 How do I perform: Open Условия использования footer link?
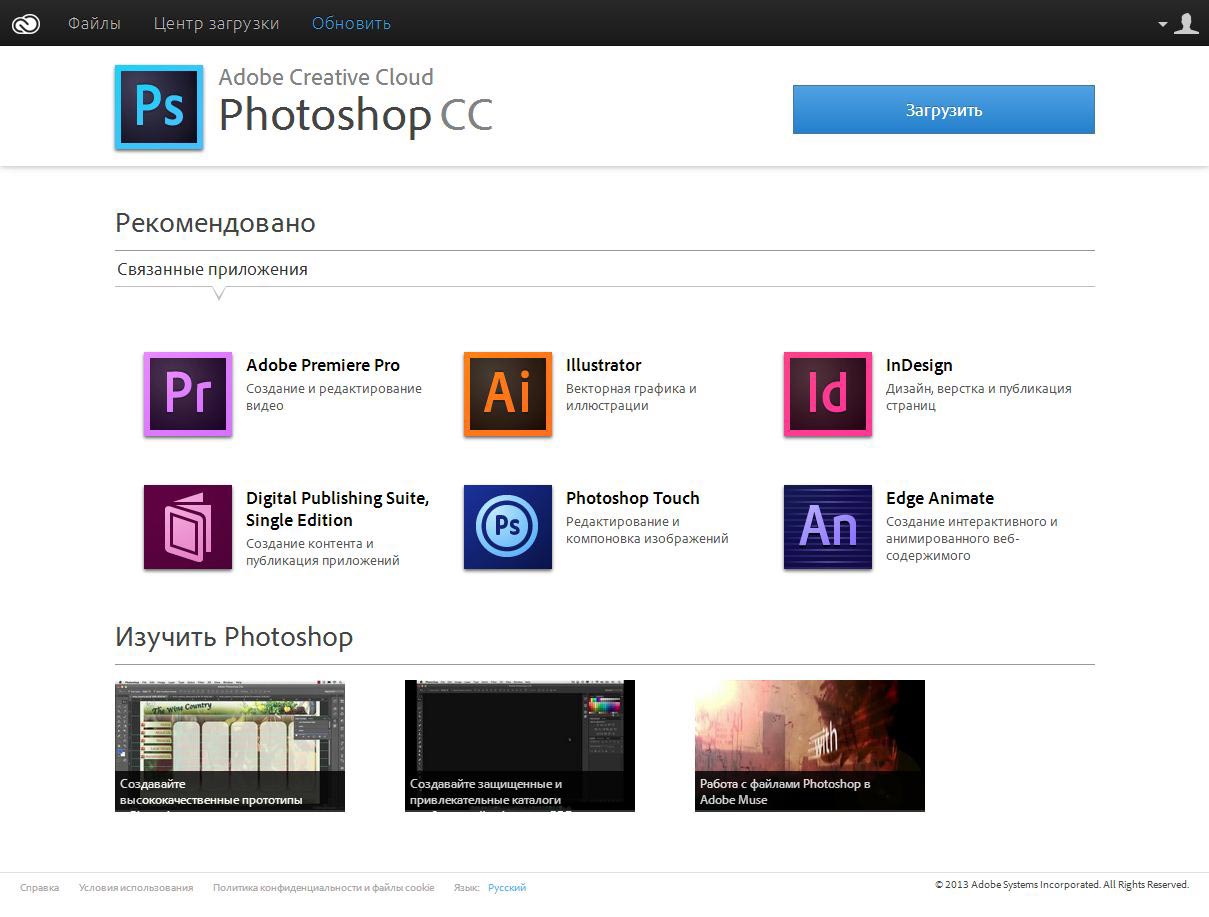click(136, 887)
